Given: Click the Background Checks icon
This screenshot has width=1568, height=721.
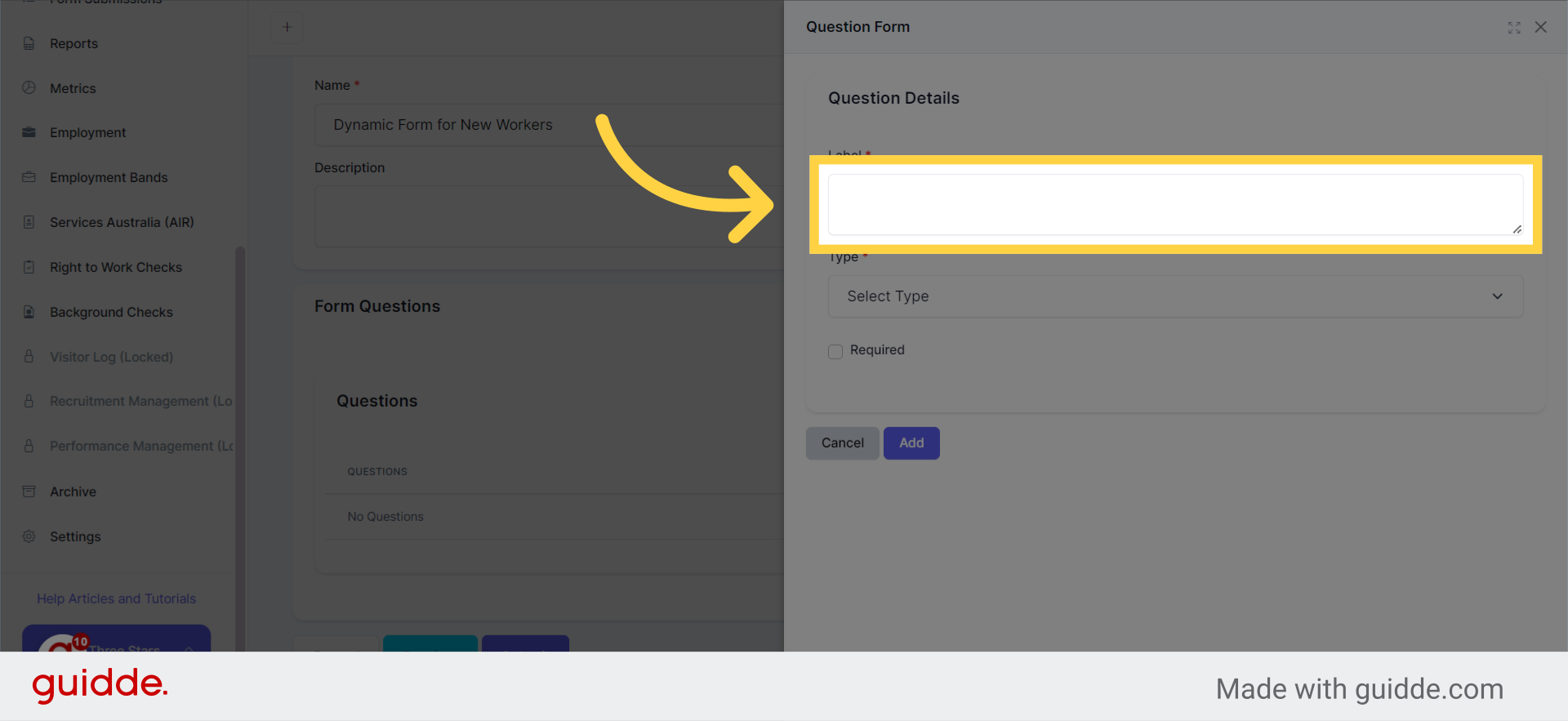Looking at the screenshot, I should point(29,312).
